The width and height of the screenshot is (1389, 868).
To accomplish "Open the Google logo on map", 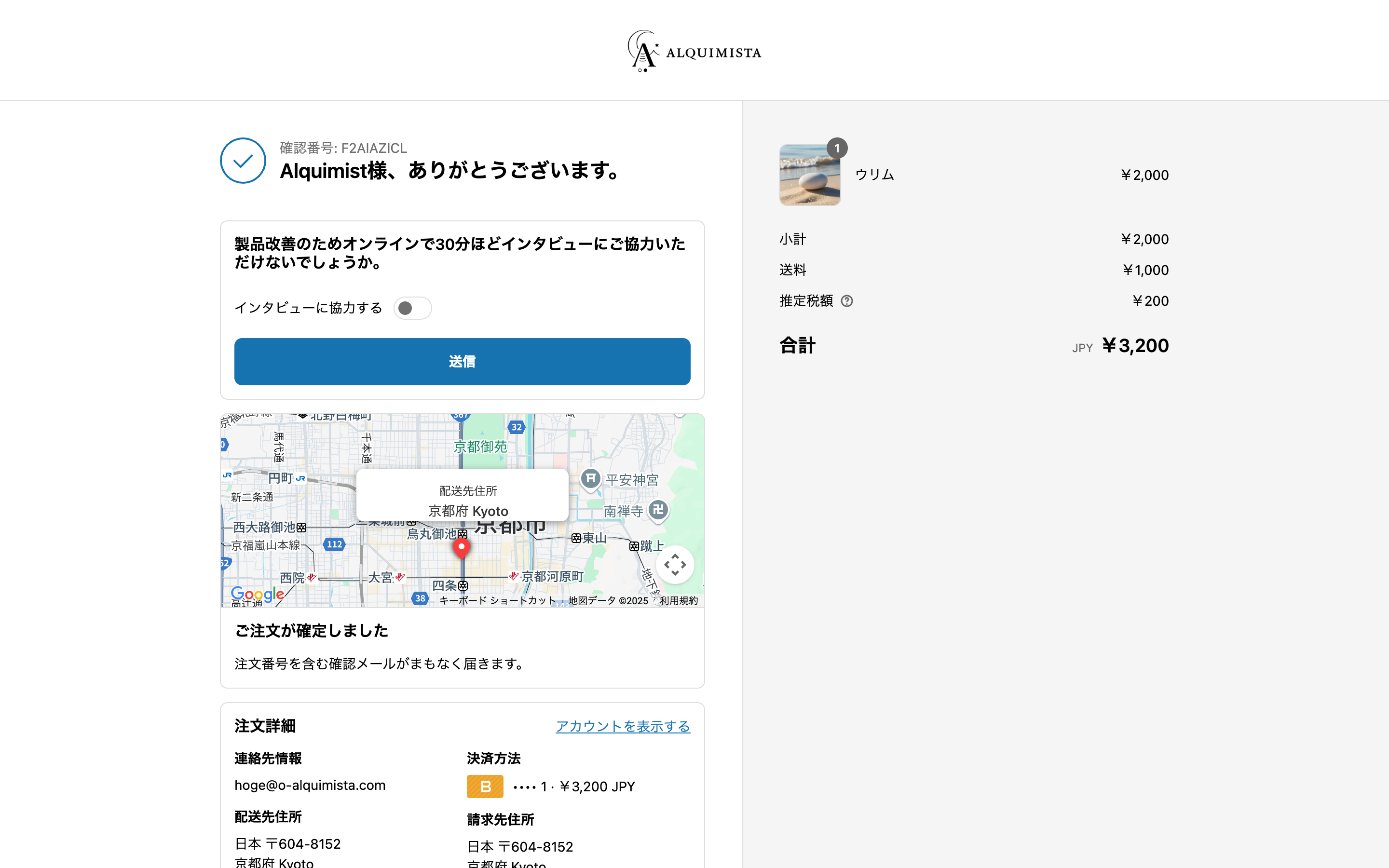I will tap(257, 594).
